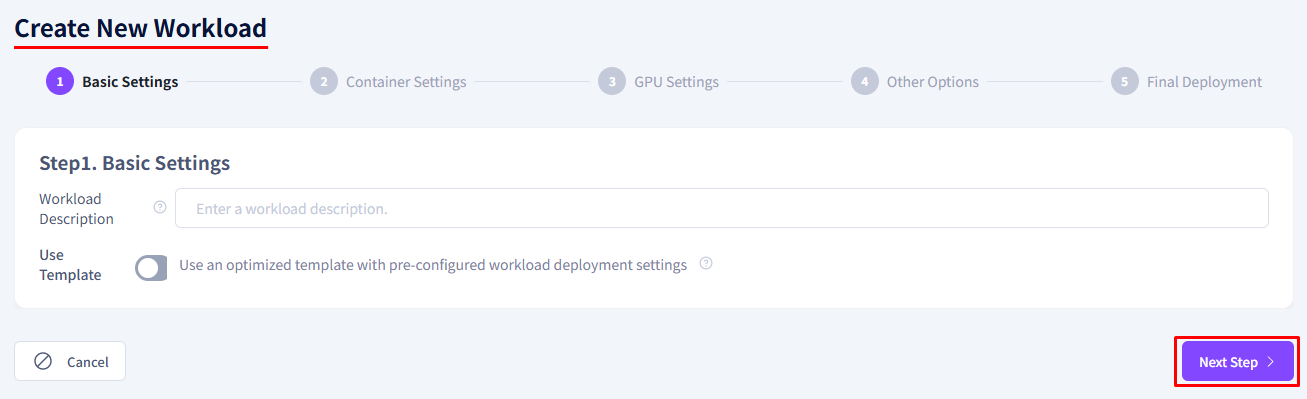This screenshot has width=1307, height=399.
Task: Click the step 4 numbered circle
Action: [x=865, y=81]
